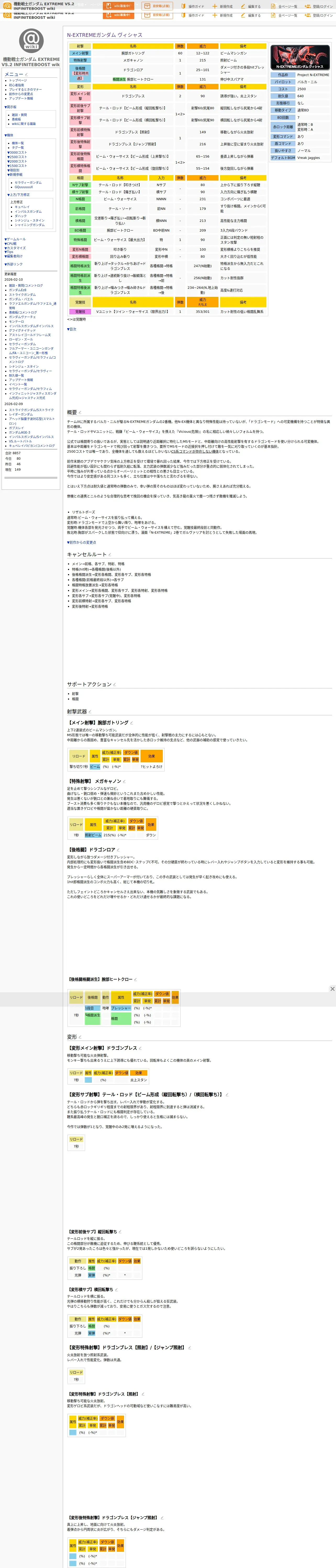This screenshot has height=1568, width=336.
Task: Open the 雑談・質問 board link
Action: pos(20,115)
